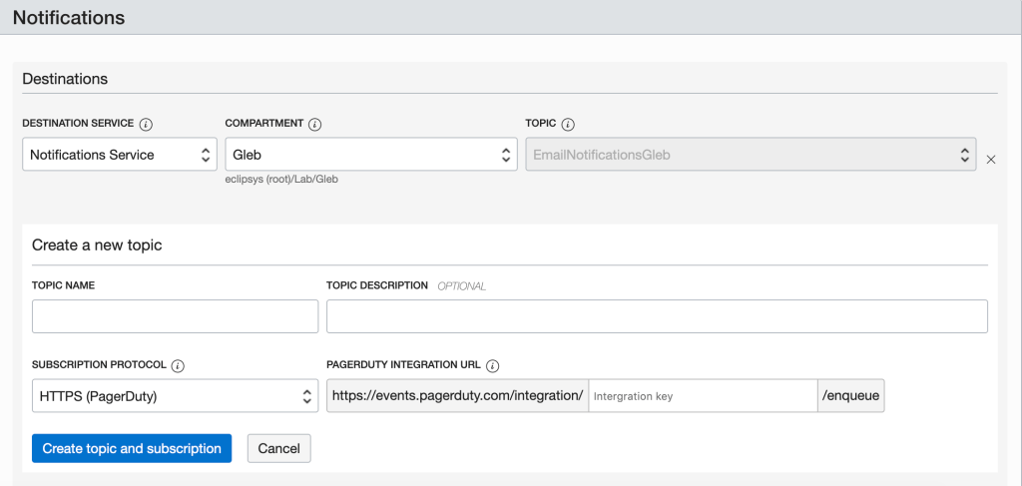Show info for the Topic field

[x=568, y=124]
